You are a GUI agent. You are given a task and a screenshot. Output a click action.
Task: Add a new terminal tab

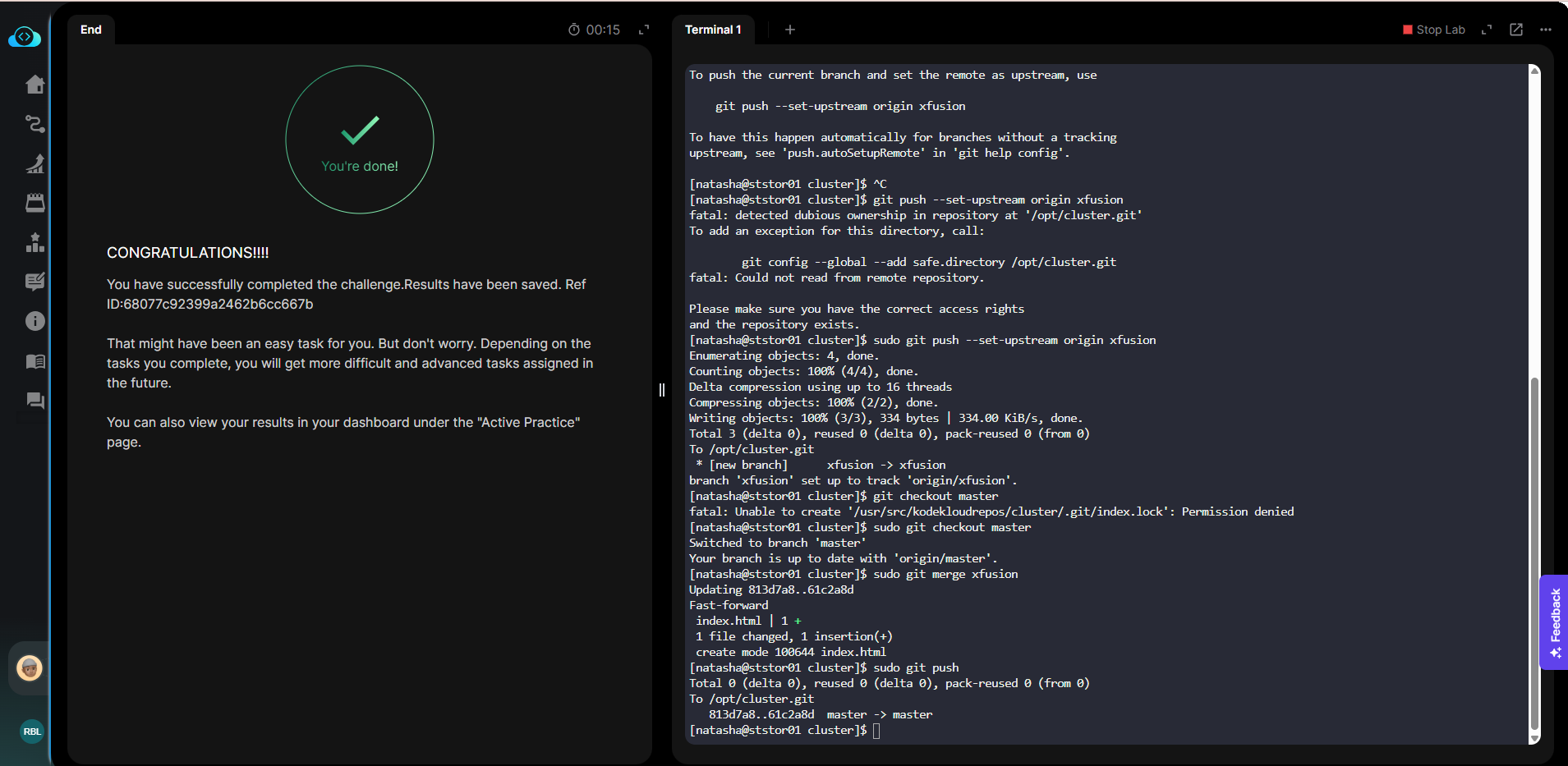[x=790, y=30]
